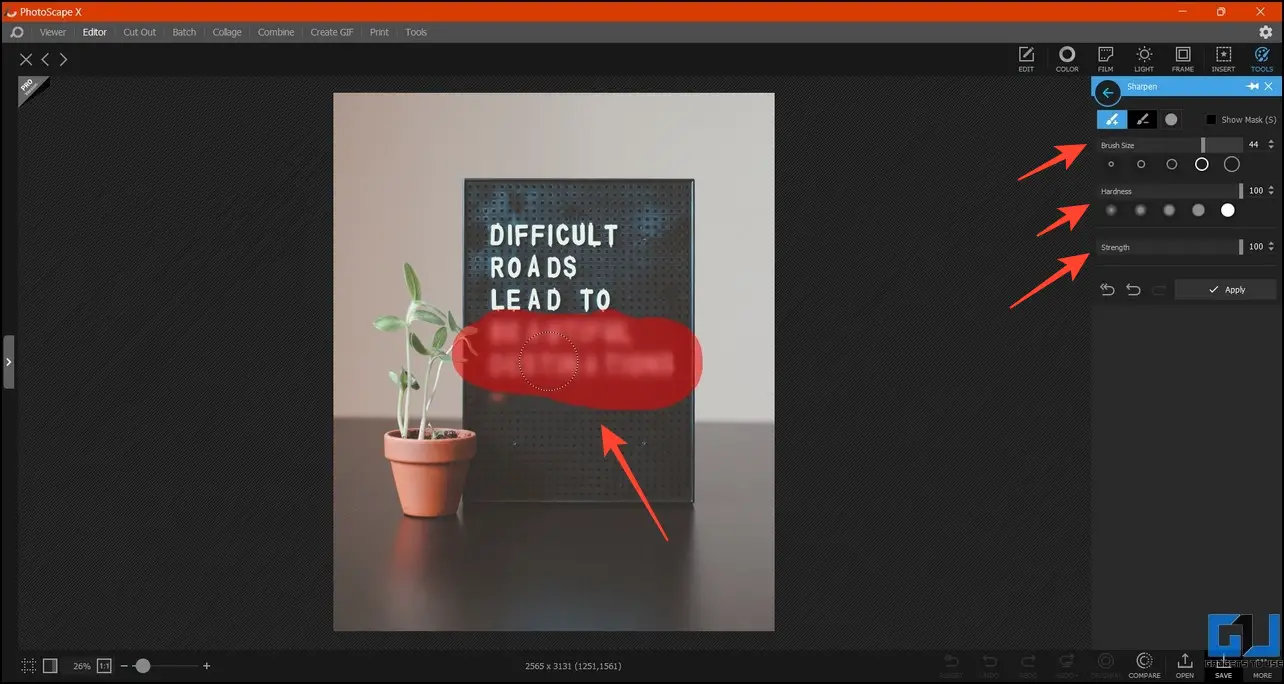Adjust the Strength value stepper
The width and height of the screenshot is (1284, 684).
pyautogui.click(x=1271, y=247)
